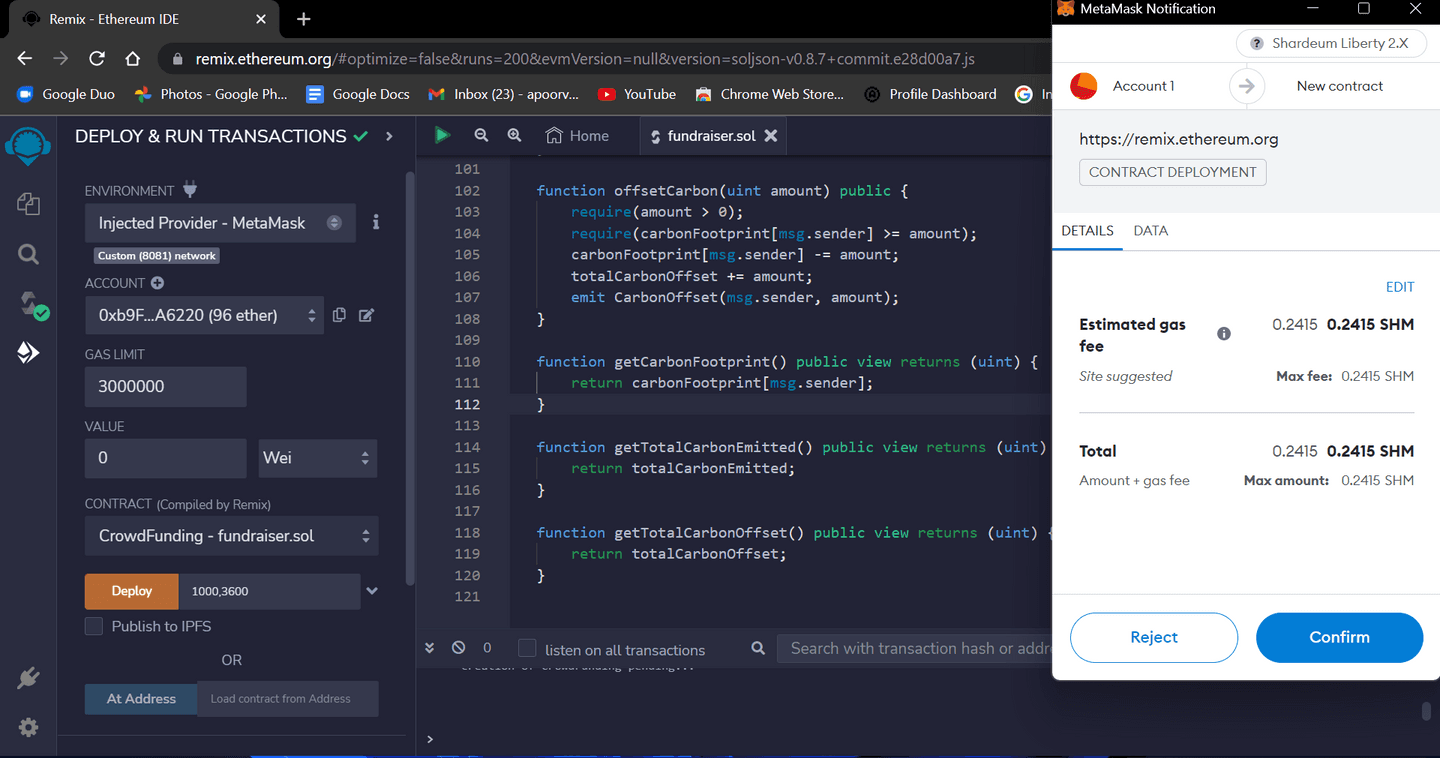Open the File Explorer sidebar icon
Screen dimensions: 1440x758
coord(28,204)
